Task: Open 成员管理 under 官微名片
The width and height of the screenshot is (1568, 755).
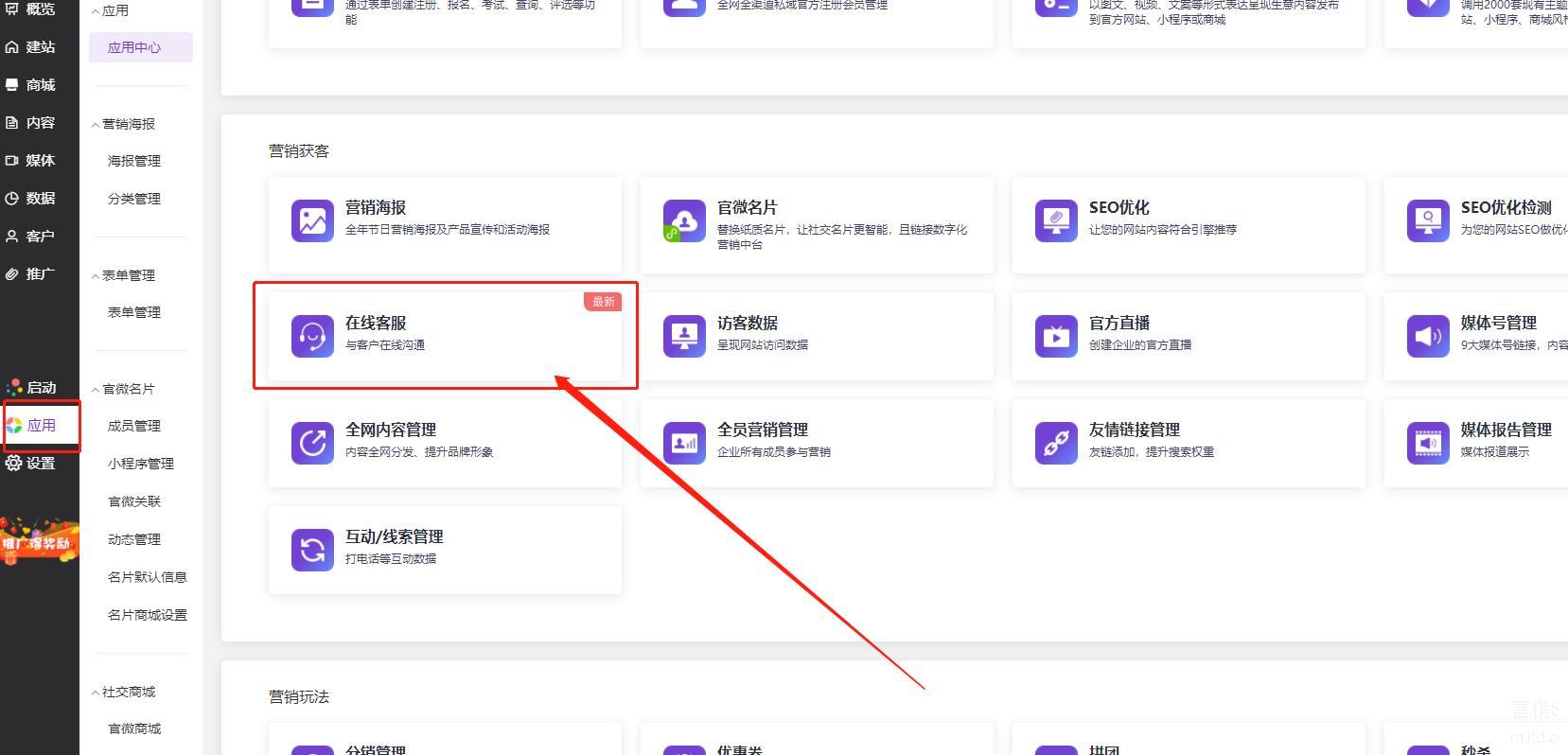Action: pos(134,426)
